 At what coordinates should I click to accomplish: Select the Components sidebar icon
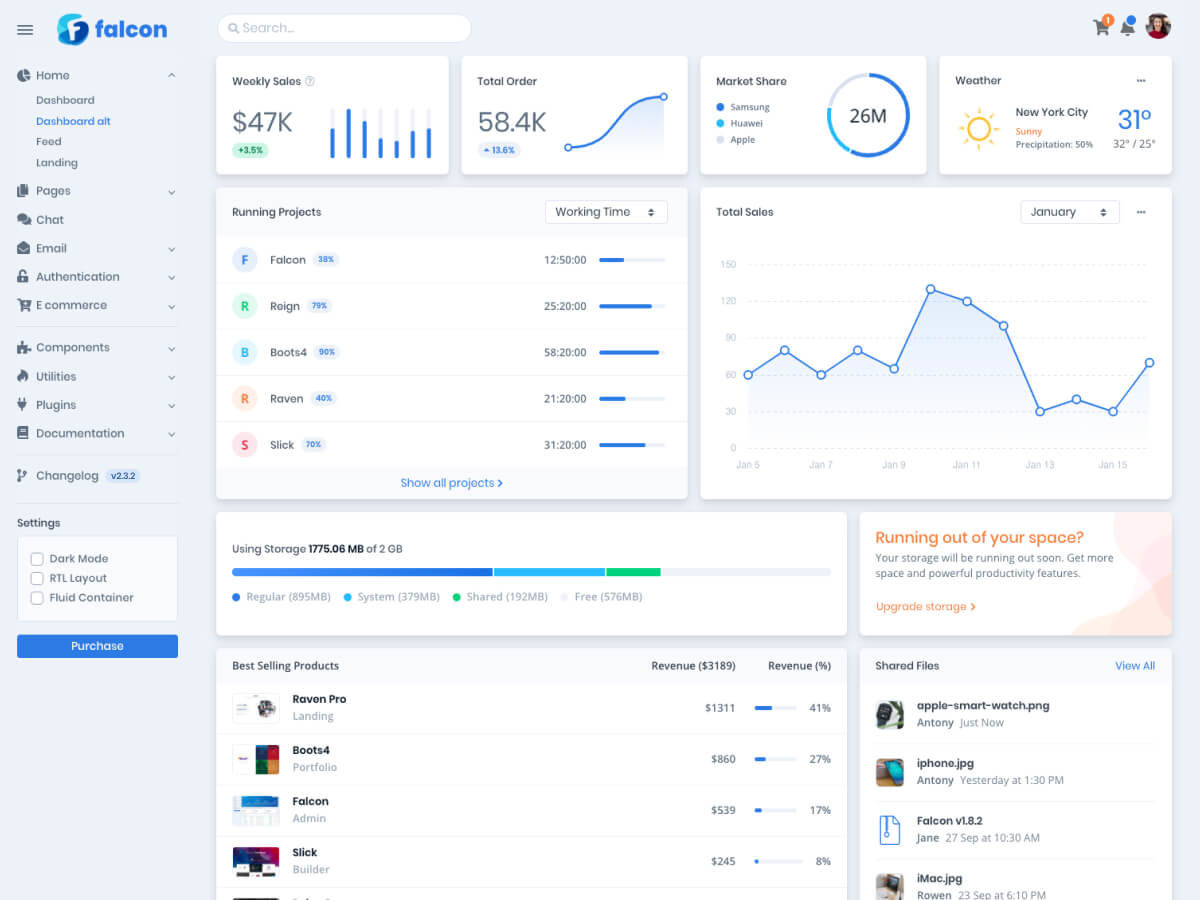coord(23,347)
